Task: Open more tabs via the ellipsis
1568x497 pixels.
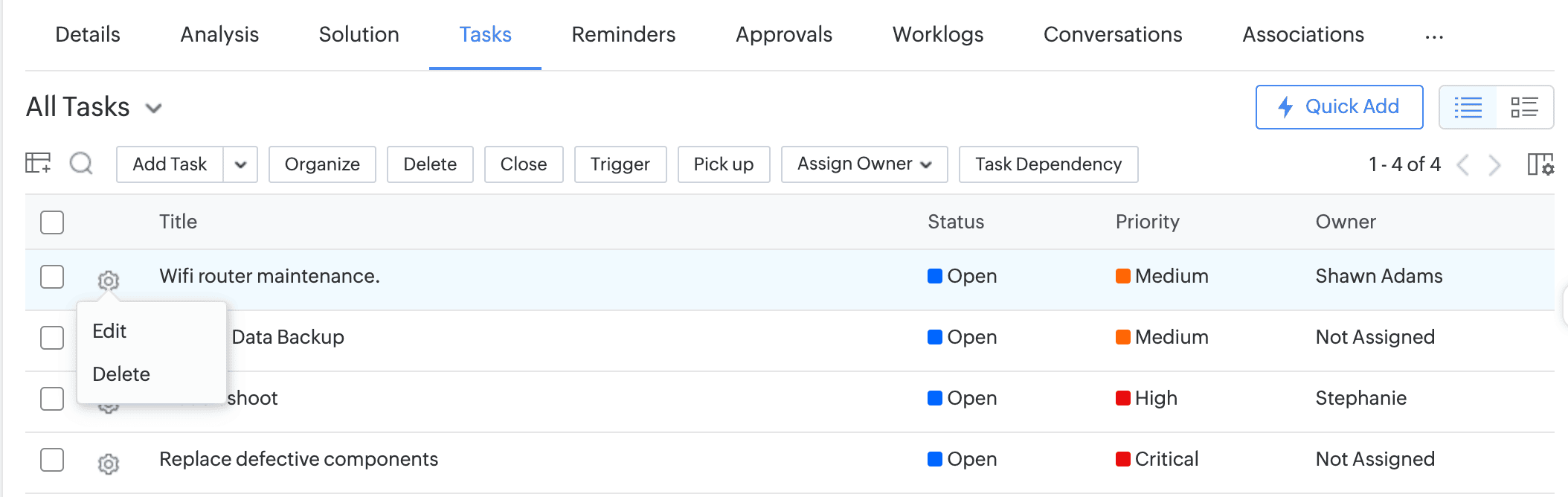Action: coord(1434,36)
